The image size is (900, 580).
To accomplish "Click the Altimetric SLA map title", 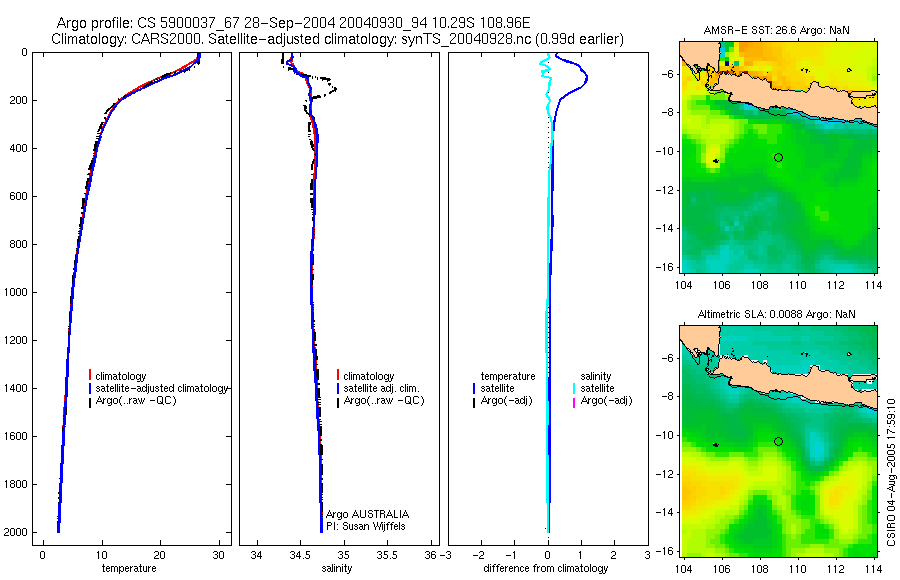I will coord(777,314).
